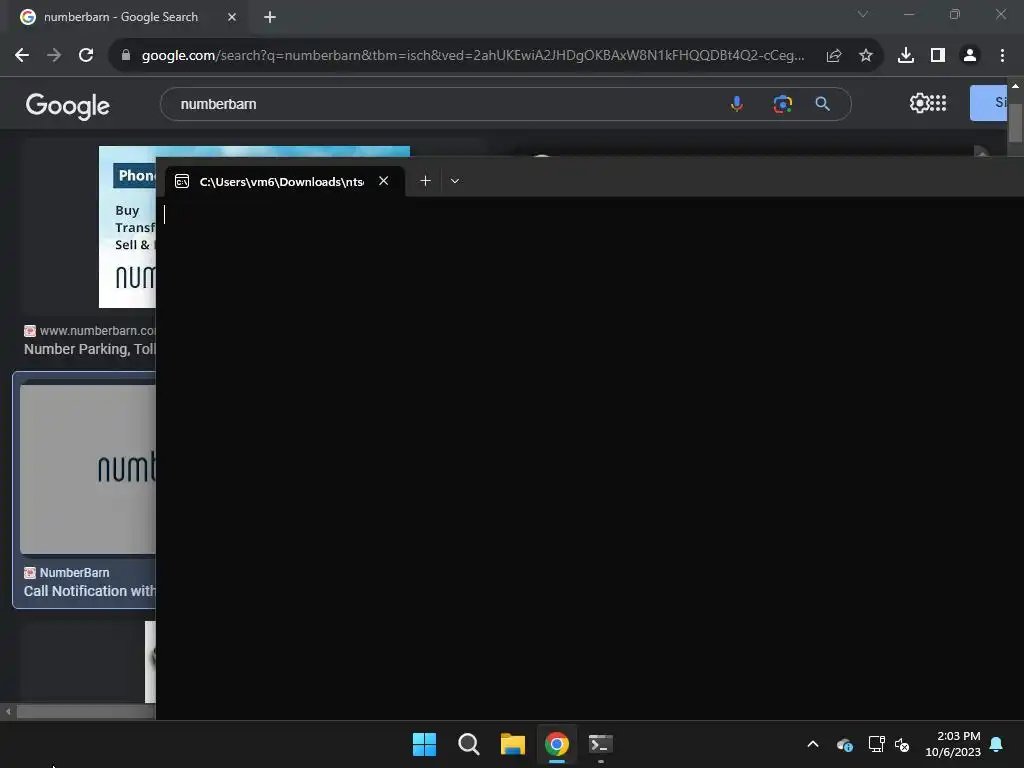Open Windows taskbar search

pos(468,744)
